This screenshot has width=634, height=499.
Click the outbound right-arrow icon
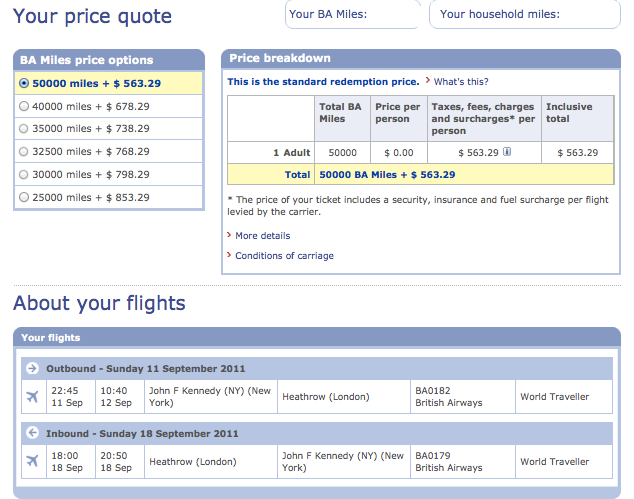[31, 368]
